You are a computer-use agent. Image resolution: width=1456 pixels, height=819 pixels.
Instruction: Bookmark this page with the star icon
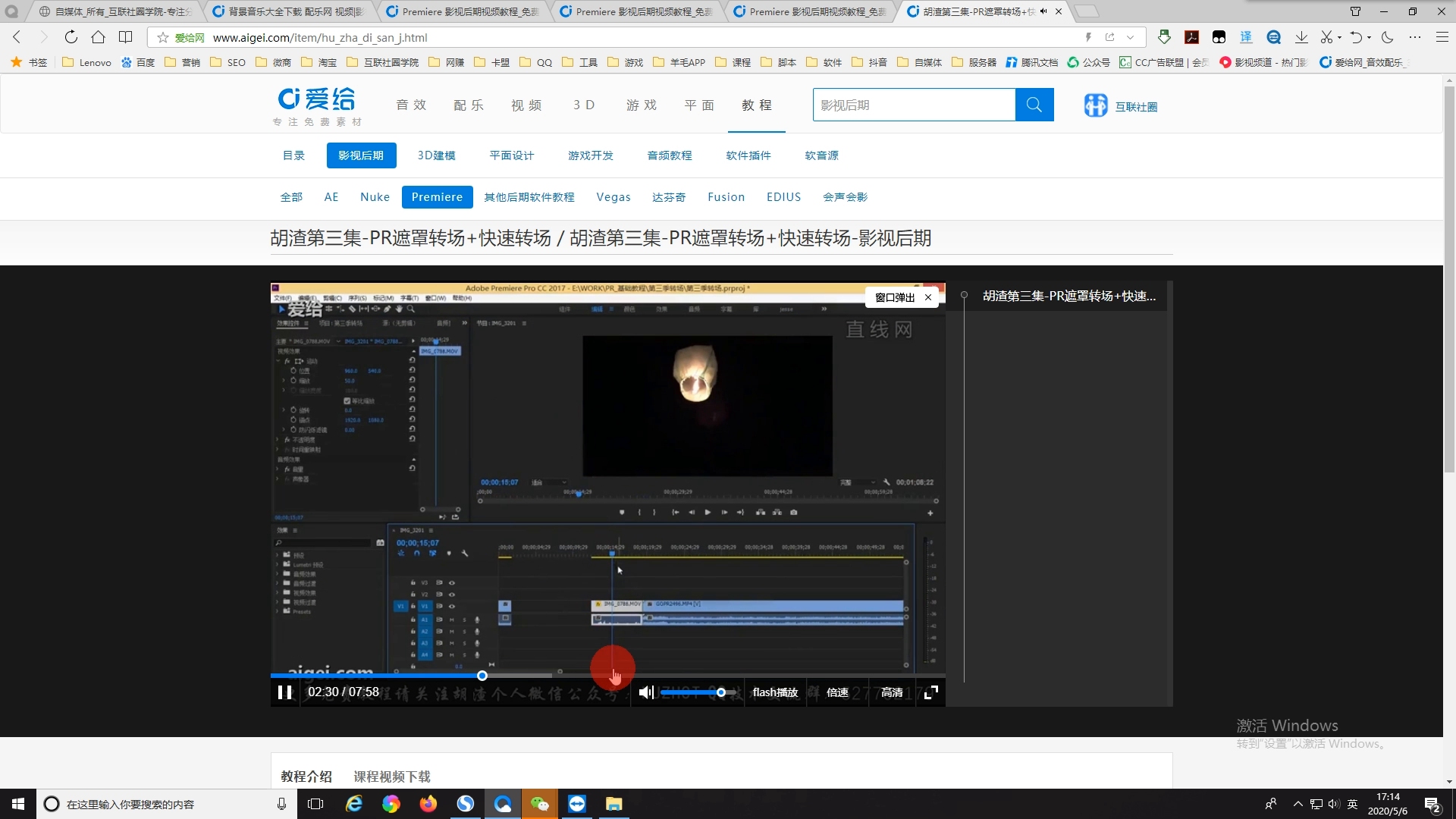(x=162, y=38)
